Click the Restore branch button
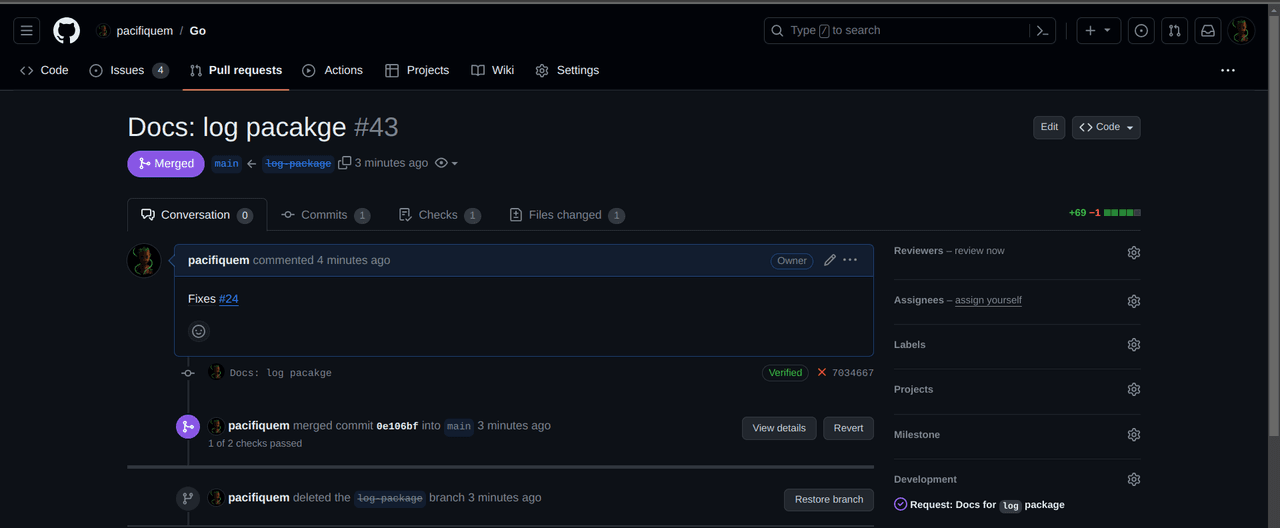 click(x=829, y=500)
